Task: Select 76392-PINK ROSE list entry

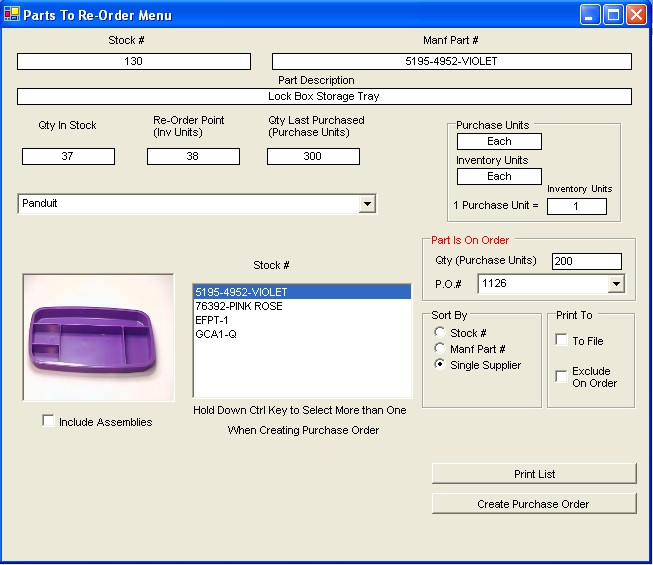Action: [302, 306]
